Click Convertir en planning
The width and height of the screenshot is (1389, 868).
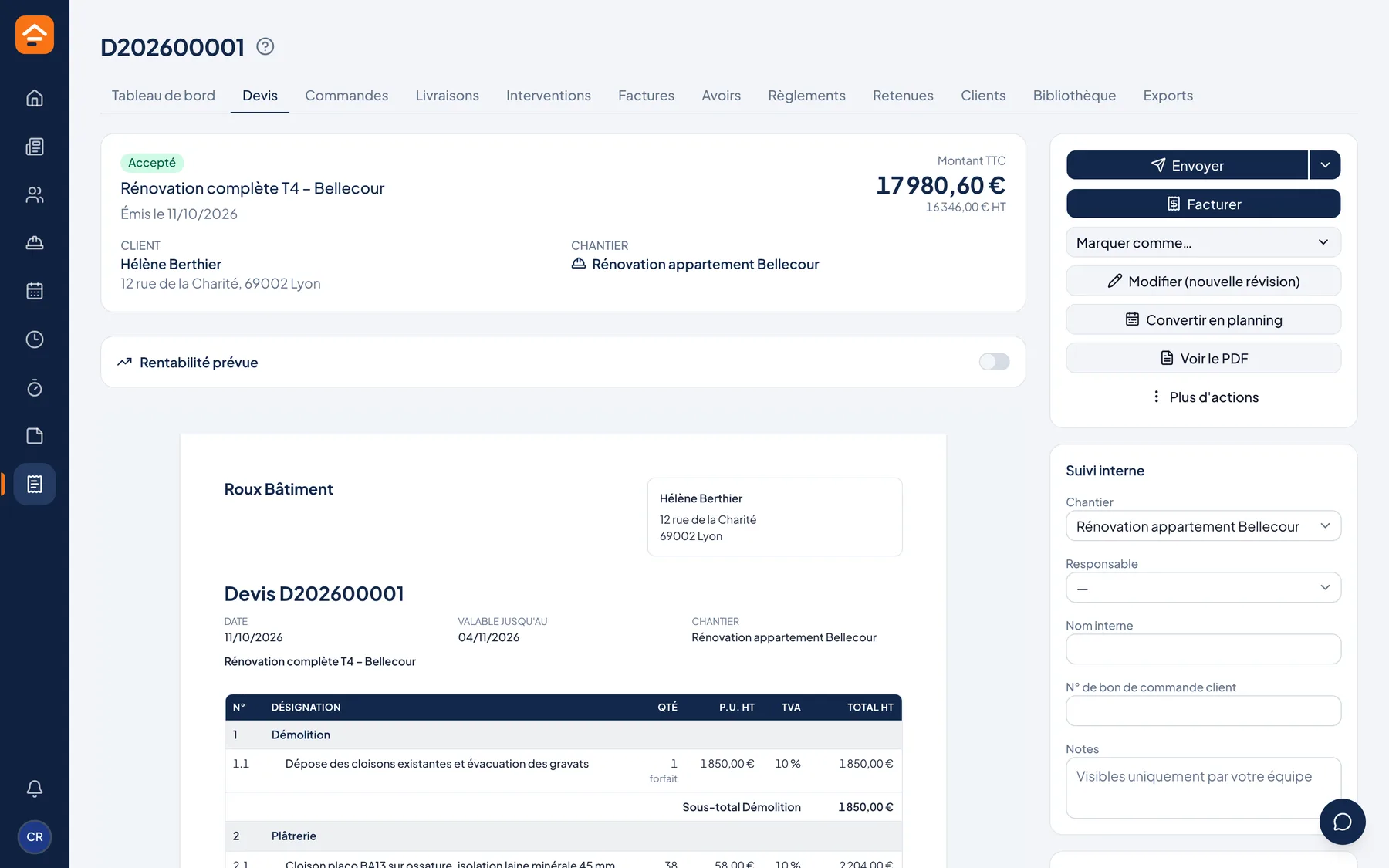pyautogui.click(x=1203, y=319)
